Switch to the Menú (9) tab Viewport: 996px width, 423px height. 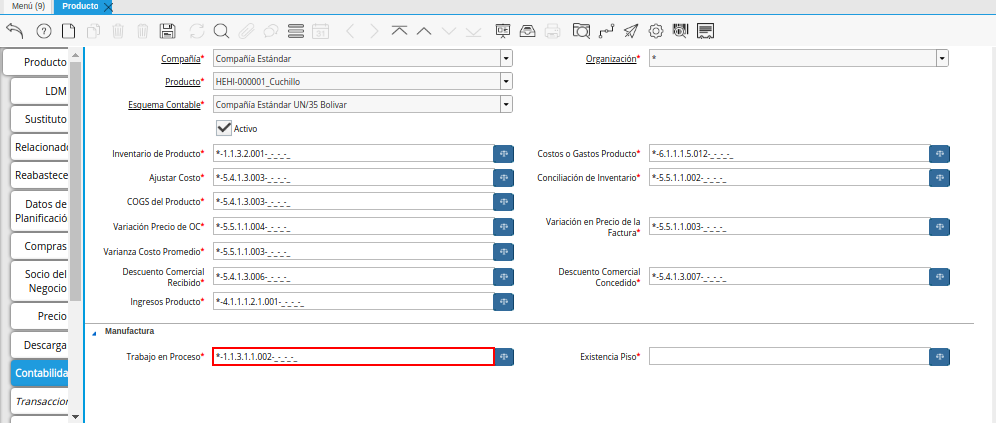click(28, 6)
